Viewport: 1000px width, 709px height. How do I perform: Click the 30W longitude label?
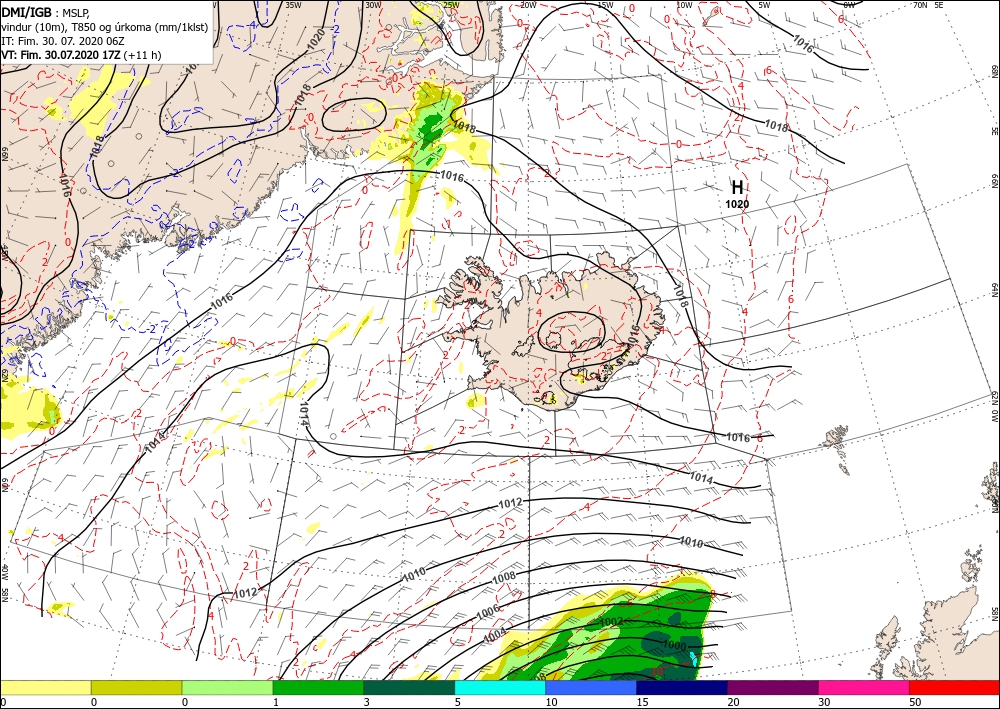pos(373,4)
